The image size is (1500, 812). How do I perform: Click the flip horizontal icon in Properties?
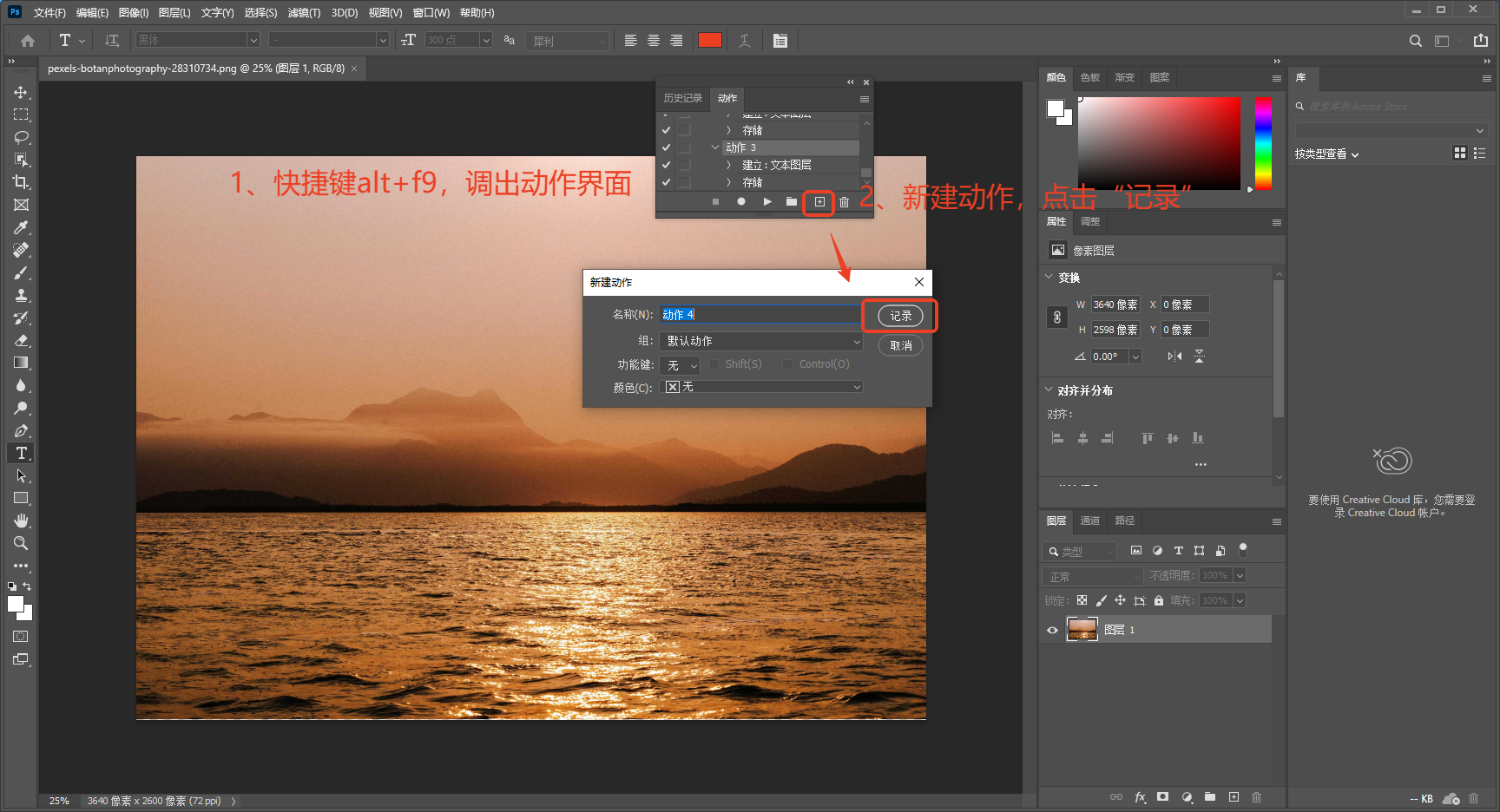(1174, 357)
